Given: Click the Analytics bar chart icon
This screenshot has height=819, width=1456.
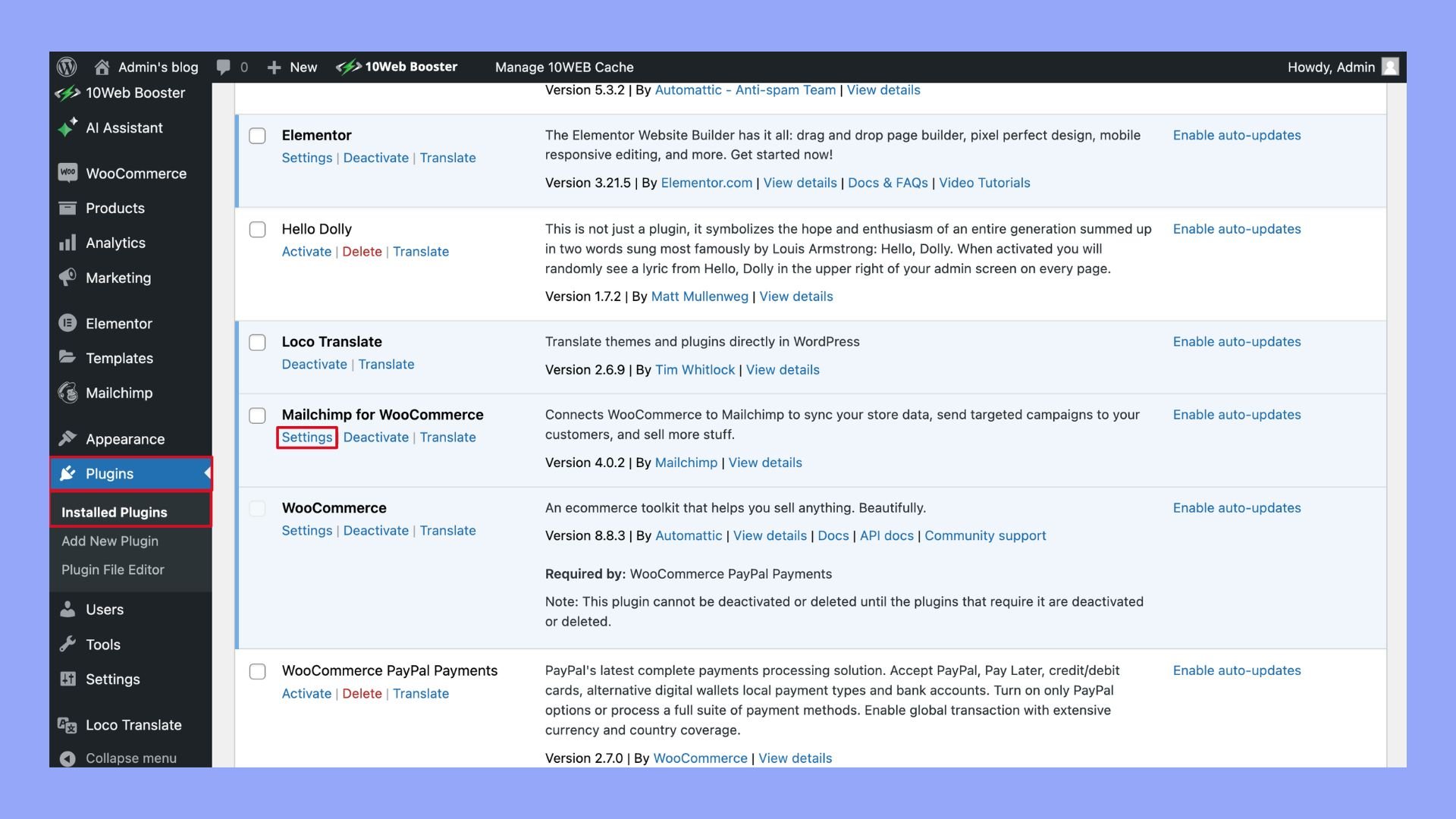Looking at the screenshot, I should click(67, 243).
